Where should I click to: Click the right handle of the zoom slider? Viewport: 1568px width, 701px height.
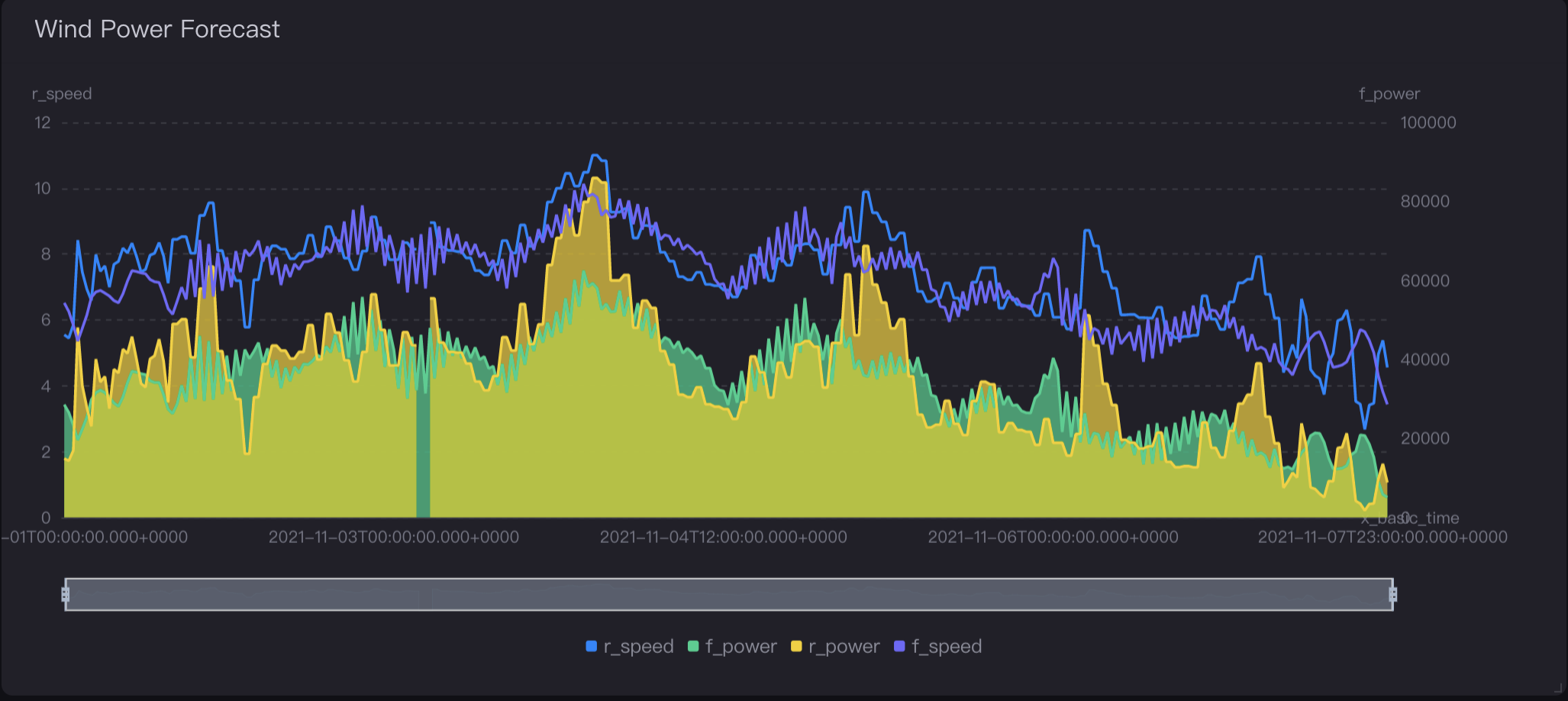click(x=1392, y=594)
